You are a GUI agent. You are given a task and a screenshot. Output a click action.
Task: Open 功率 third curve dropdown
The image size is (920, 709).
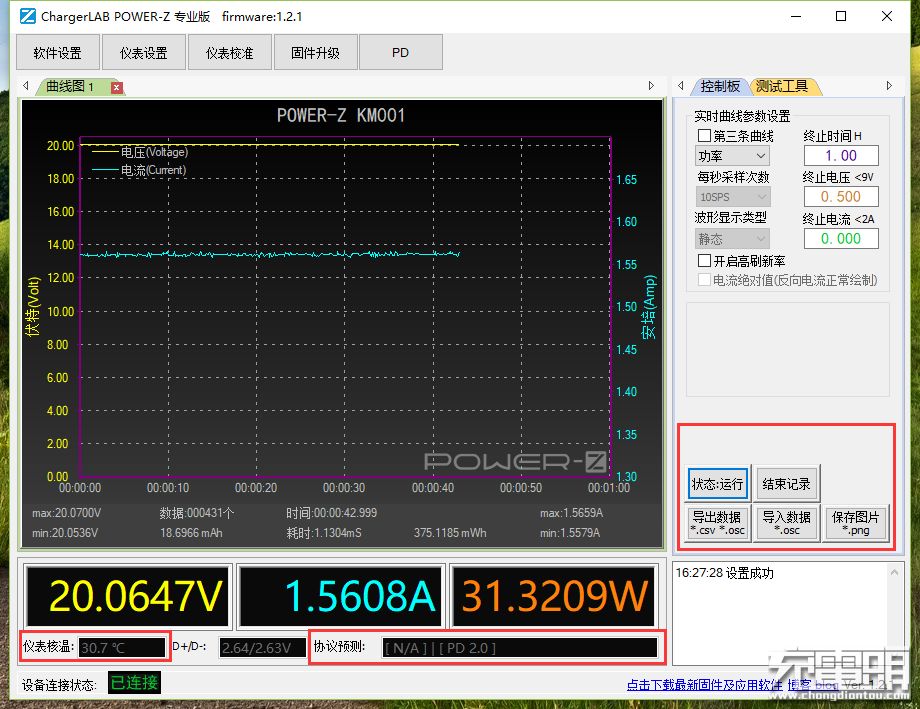[732, 156]
